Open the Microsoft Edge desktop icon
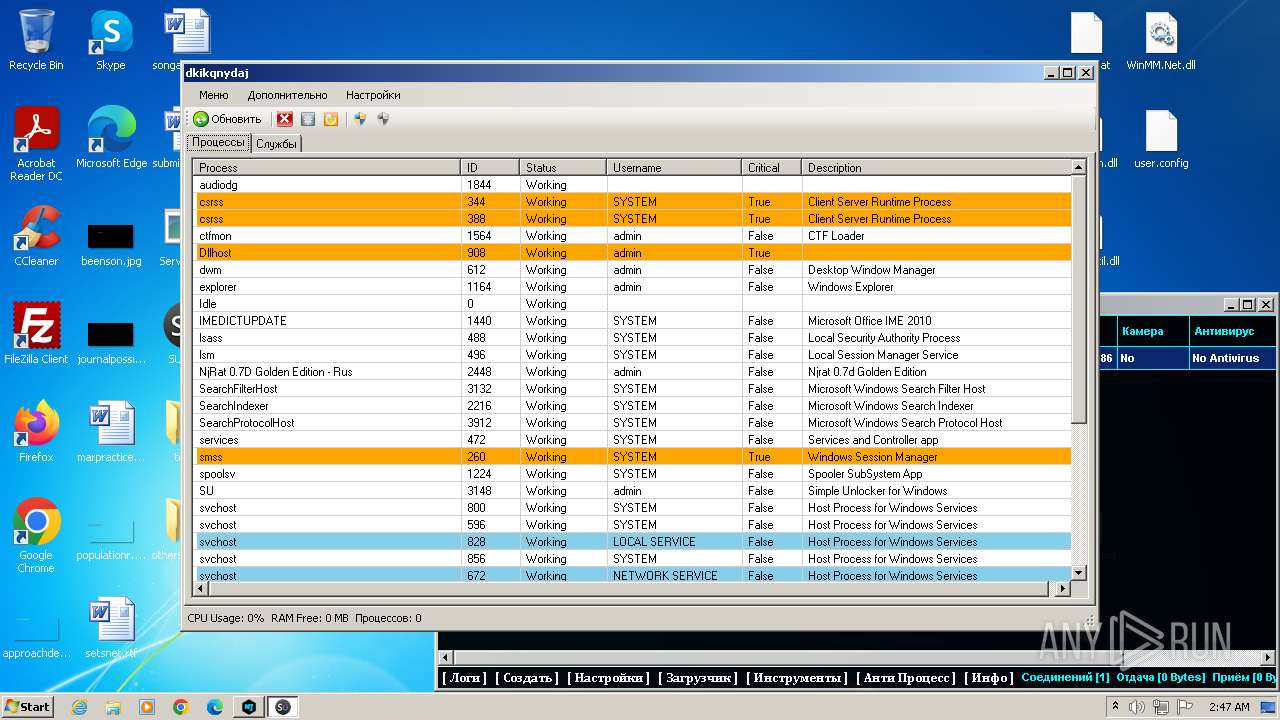 [111, 138]
